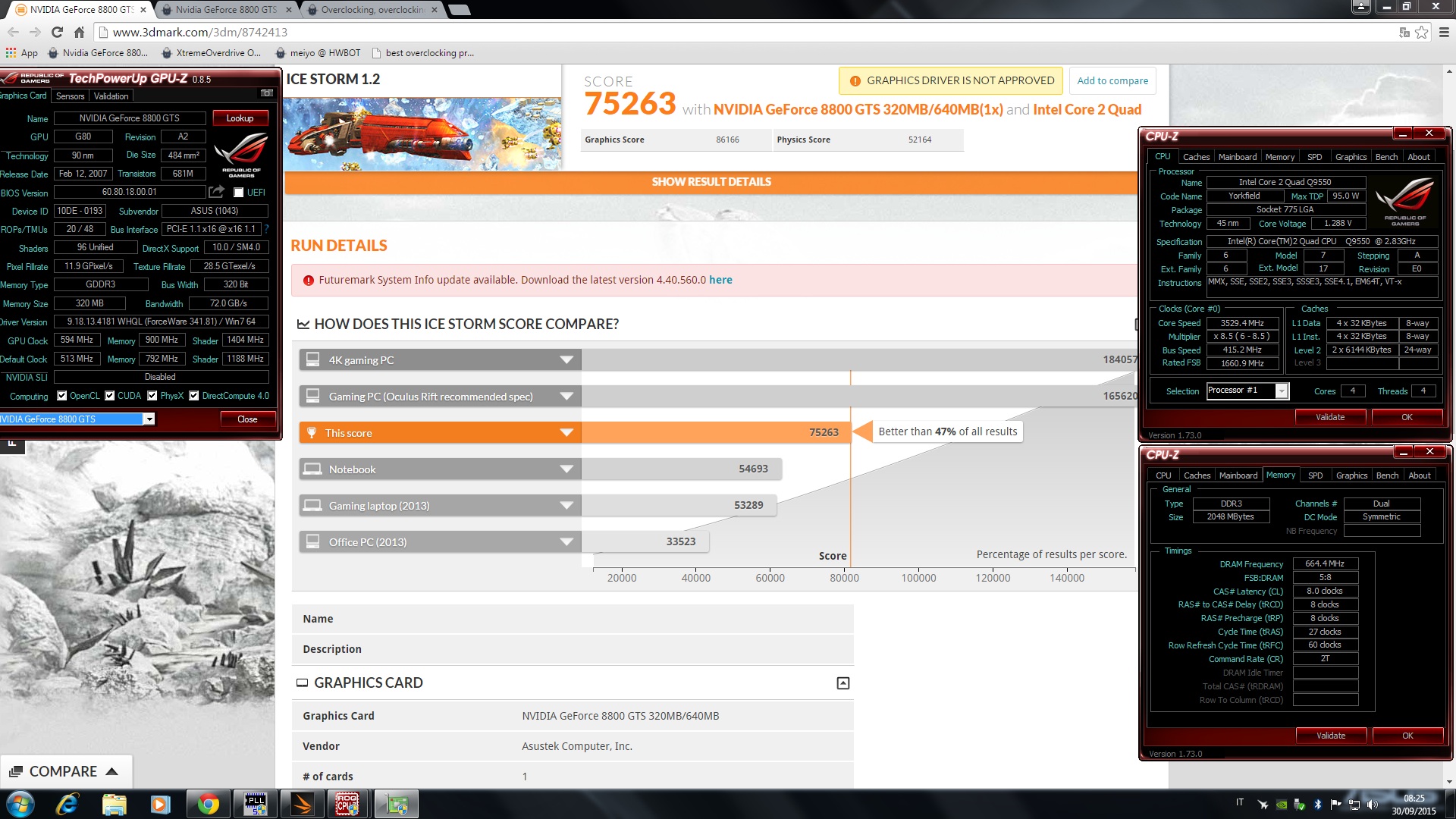Screen dimensions: 1456x819
Task: Follow the 'here' SystemInfo download link
Action: pos(720,280)
